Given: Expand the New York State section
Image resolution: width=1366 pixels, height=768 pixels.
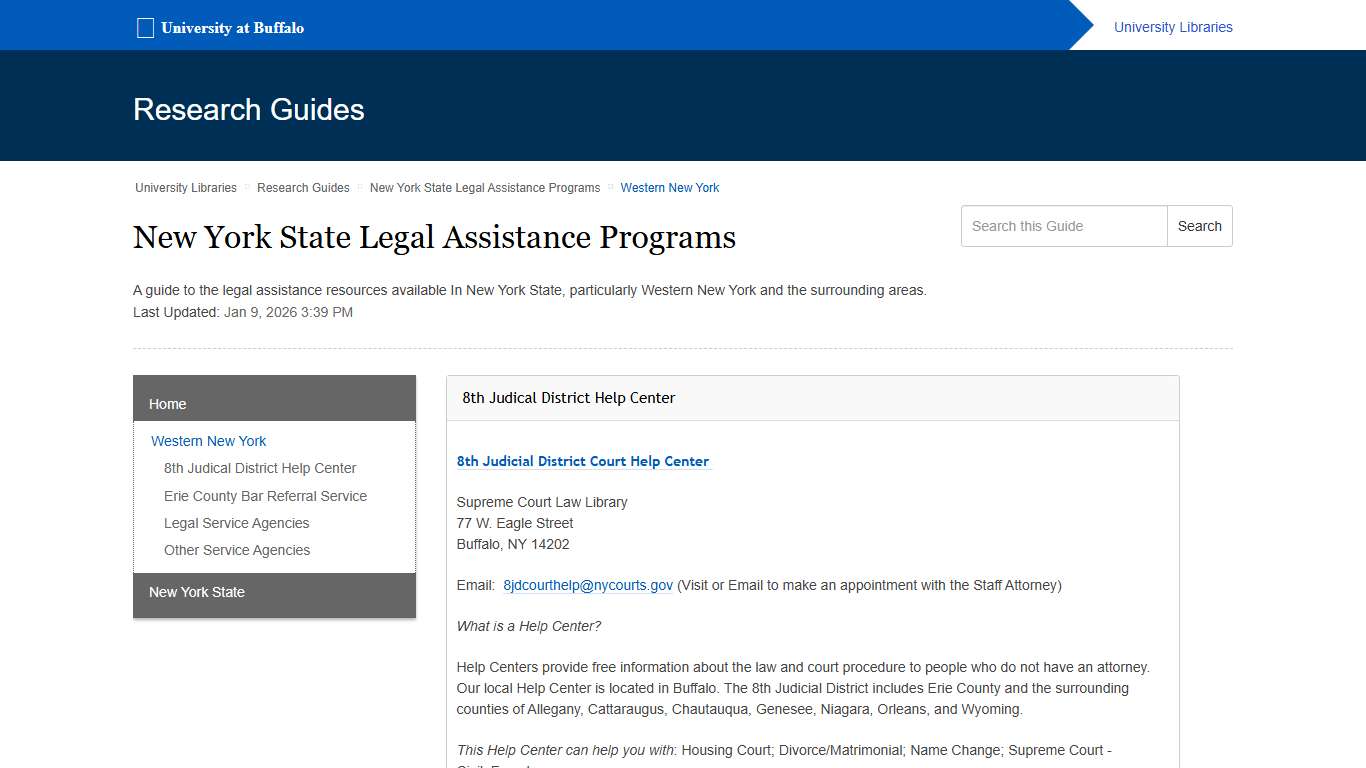Looking at the screenshot, I should pos(196,592).
